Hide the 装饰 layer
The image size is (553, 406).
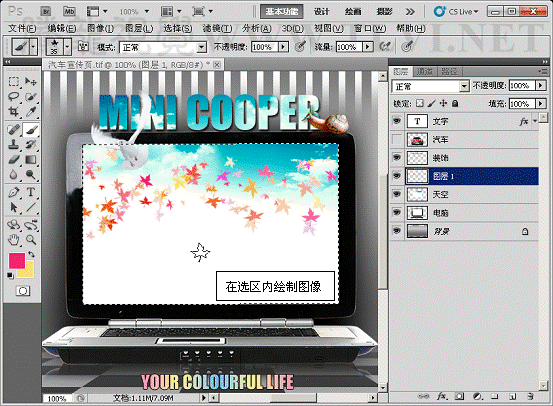pos(397,158)
